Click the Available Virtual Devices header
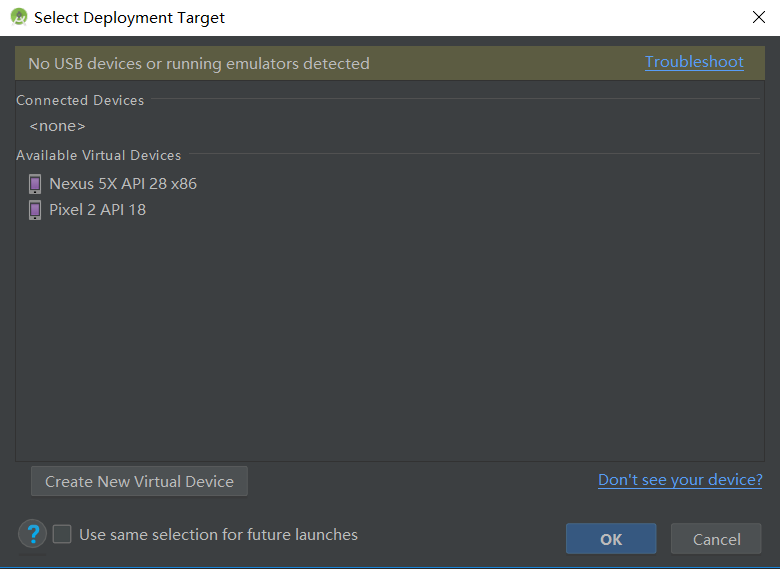This screenshot has width=780, height=569. click(98, 155)
